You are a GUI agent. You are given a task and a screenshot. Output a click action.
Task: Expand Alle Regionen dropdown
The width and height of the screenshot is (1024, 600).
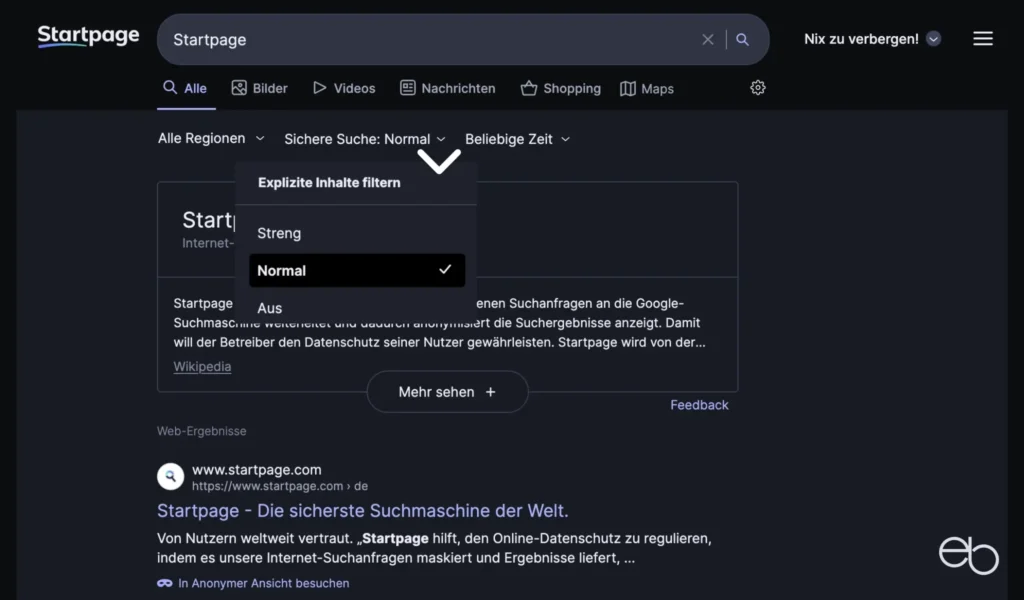[x=211, y=138]
